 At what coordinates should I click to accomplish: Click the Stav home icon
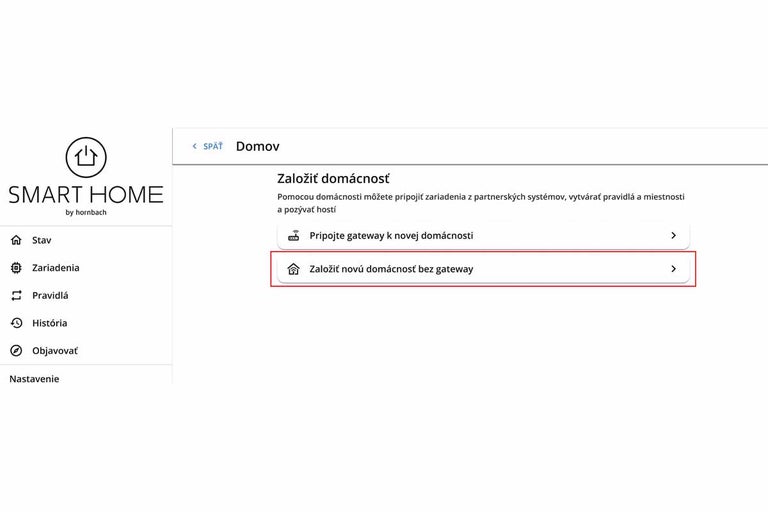coord(16,240)
